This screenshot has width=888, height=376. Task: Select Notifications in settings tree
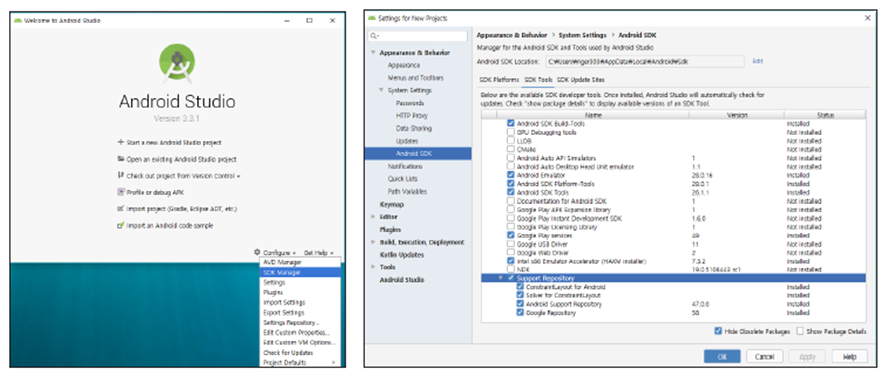click(x=405, y=166)
